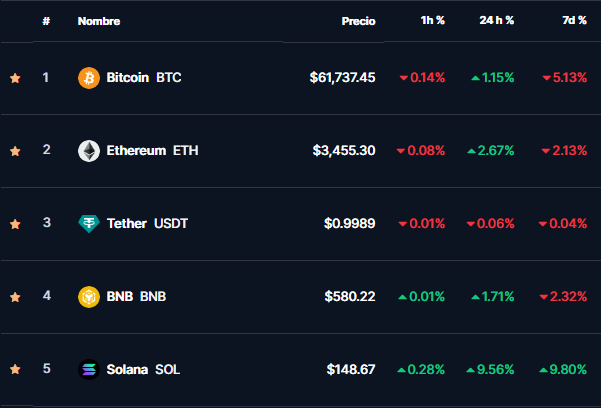Sort by 1h % change column
The width and height of the screenshot is (601, 408).
(x=433, y=21)
